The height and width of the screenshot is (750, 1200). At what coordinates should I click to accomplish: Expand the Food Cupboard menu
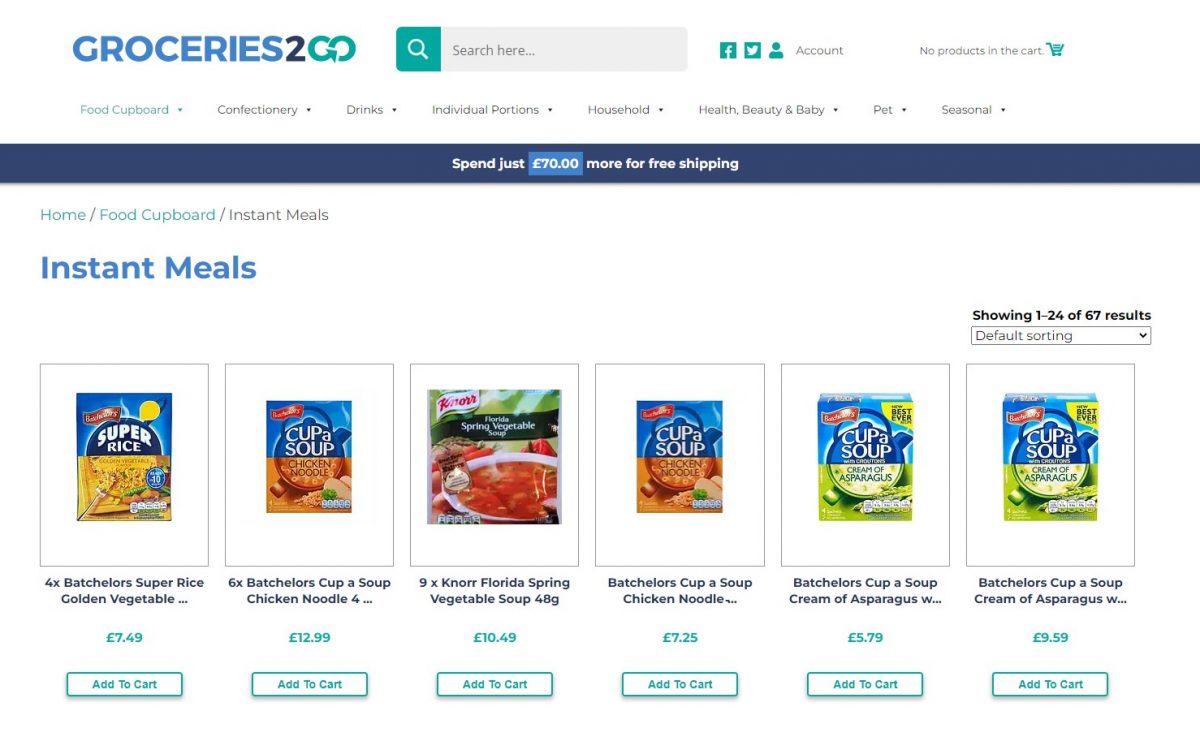tap(132, 110)
